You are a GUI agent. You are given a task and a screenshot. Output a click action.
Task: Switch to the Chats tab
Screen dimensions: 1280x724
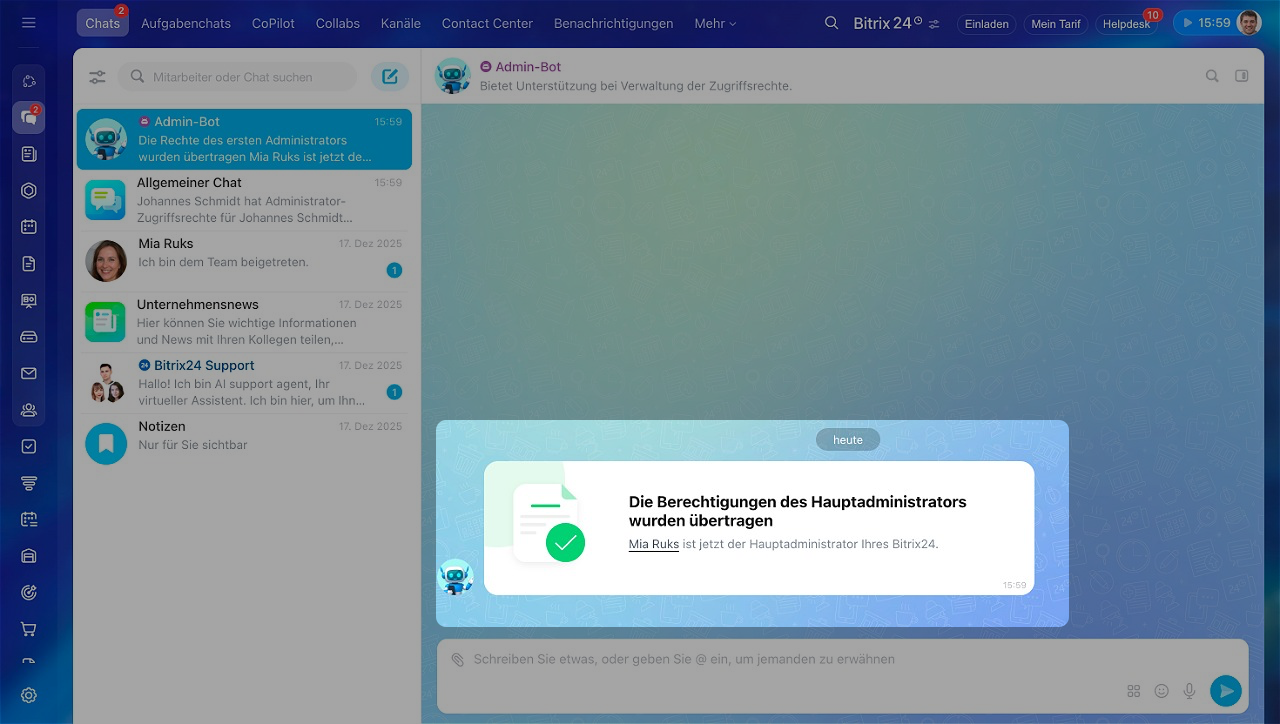[x=103, y=23]
